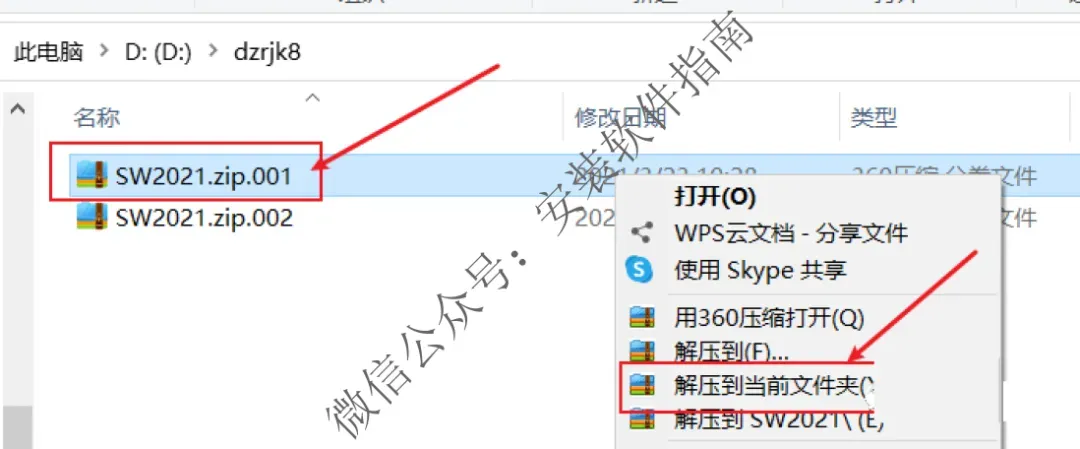1080x449 pixels.
Task: Choose 解压到 SW2021\ menu entry
Action: click(778, 419)
